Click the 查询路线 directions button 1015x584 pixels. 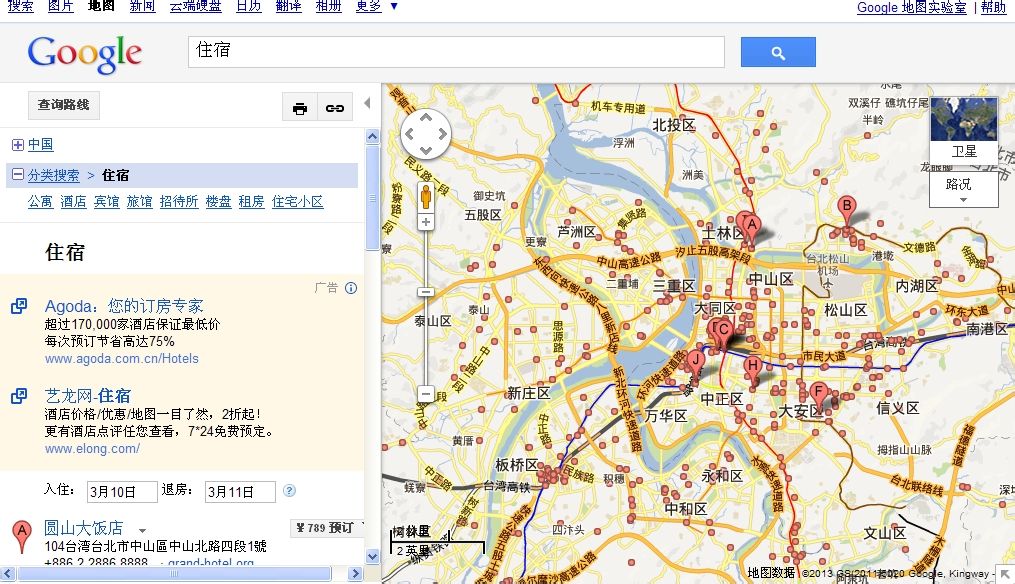(x=63, y=105)
